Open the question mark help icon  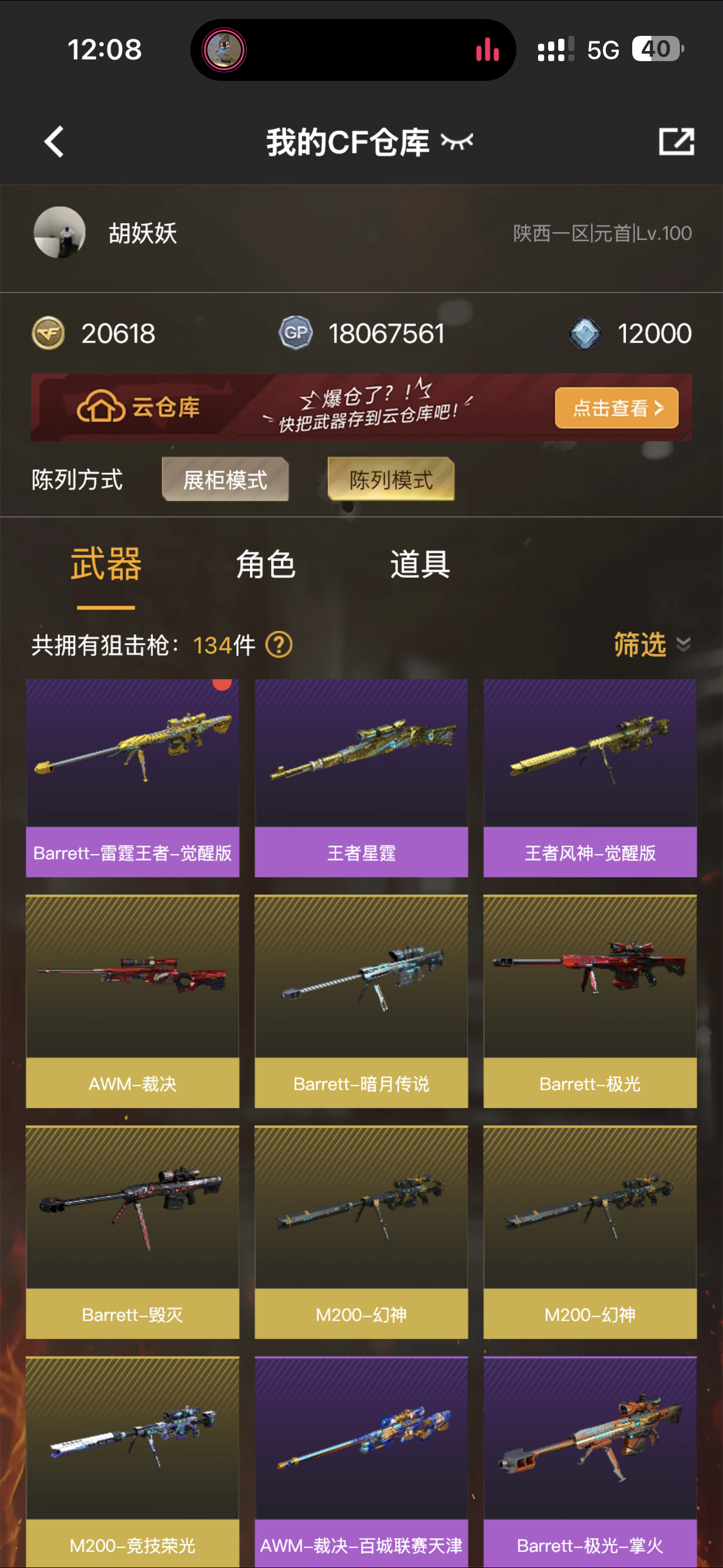tap(279, 644)
